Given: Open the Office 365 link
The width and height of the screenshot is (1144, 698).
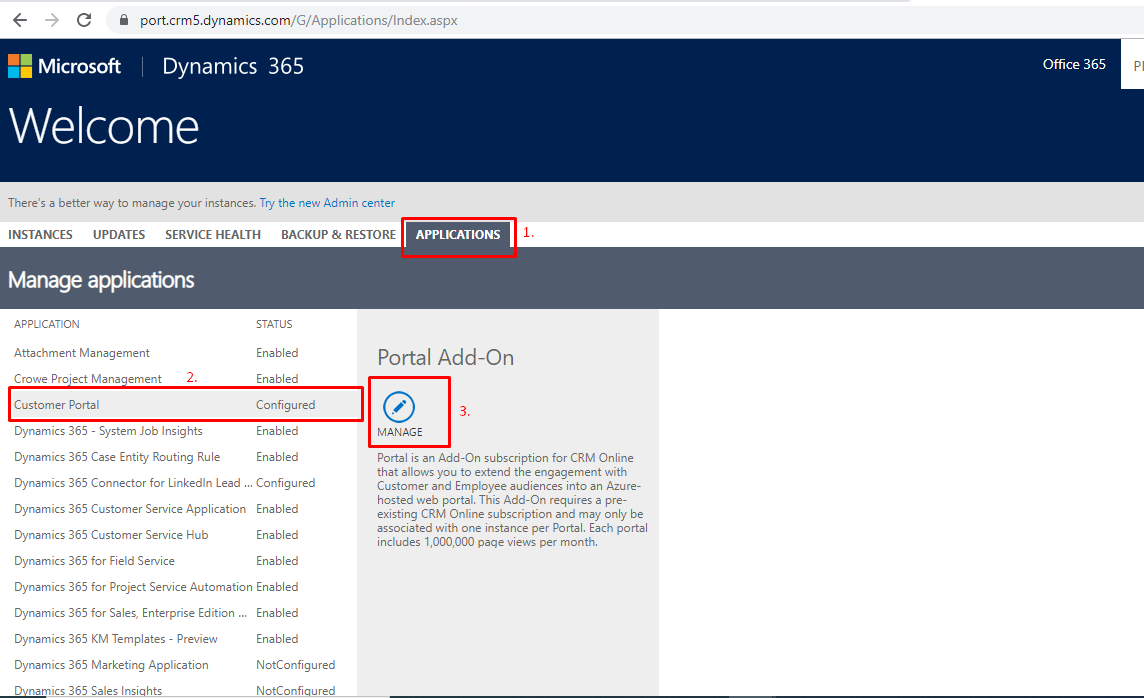Looking at the screenshot, I should point(1074,64).
